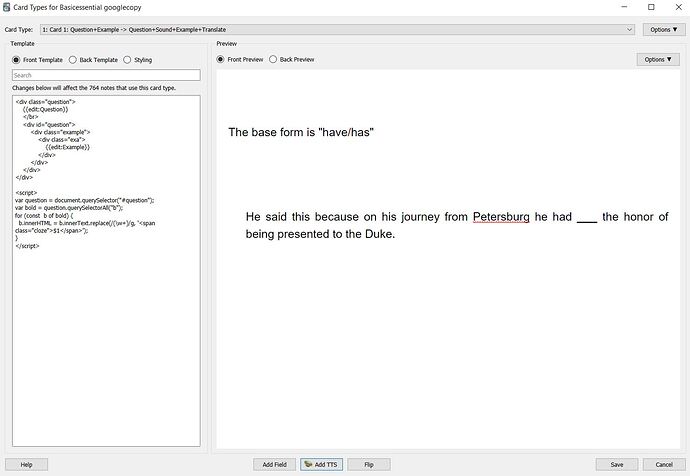Screen dimensions: 690x476
Task: Click the Anki app icon in title bar
Action: 7,7
